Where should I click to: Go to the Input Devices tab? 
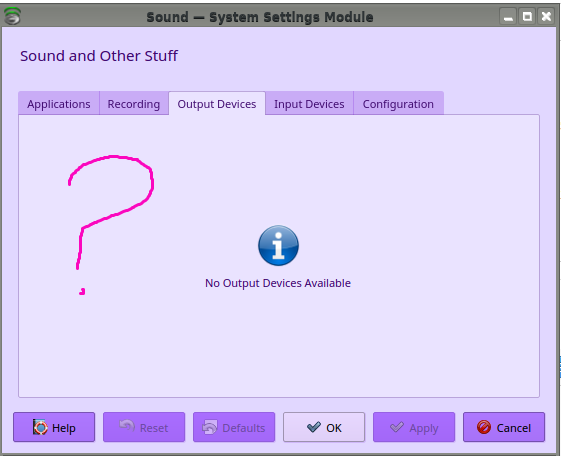[x=309, y=104]
